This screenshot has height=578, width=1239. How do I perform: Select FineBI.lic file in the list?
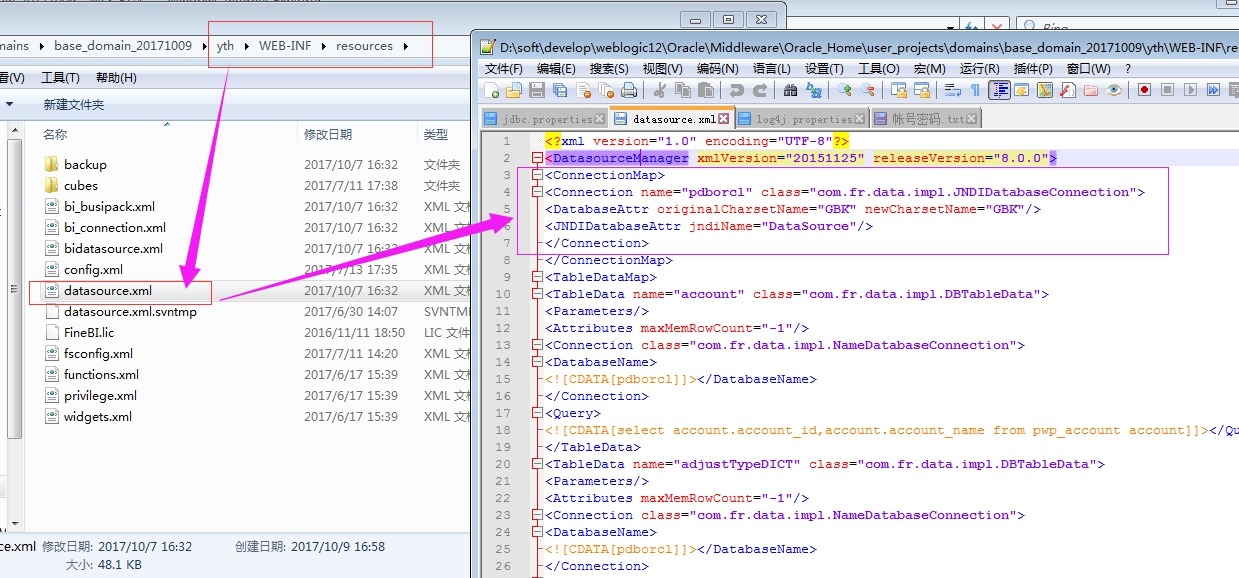(x=89, y=332)
